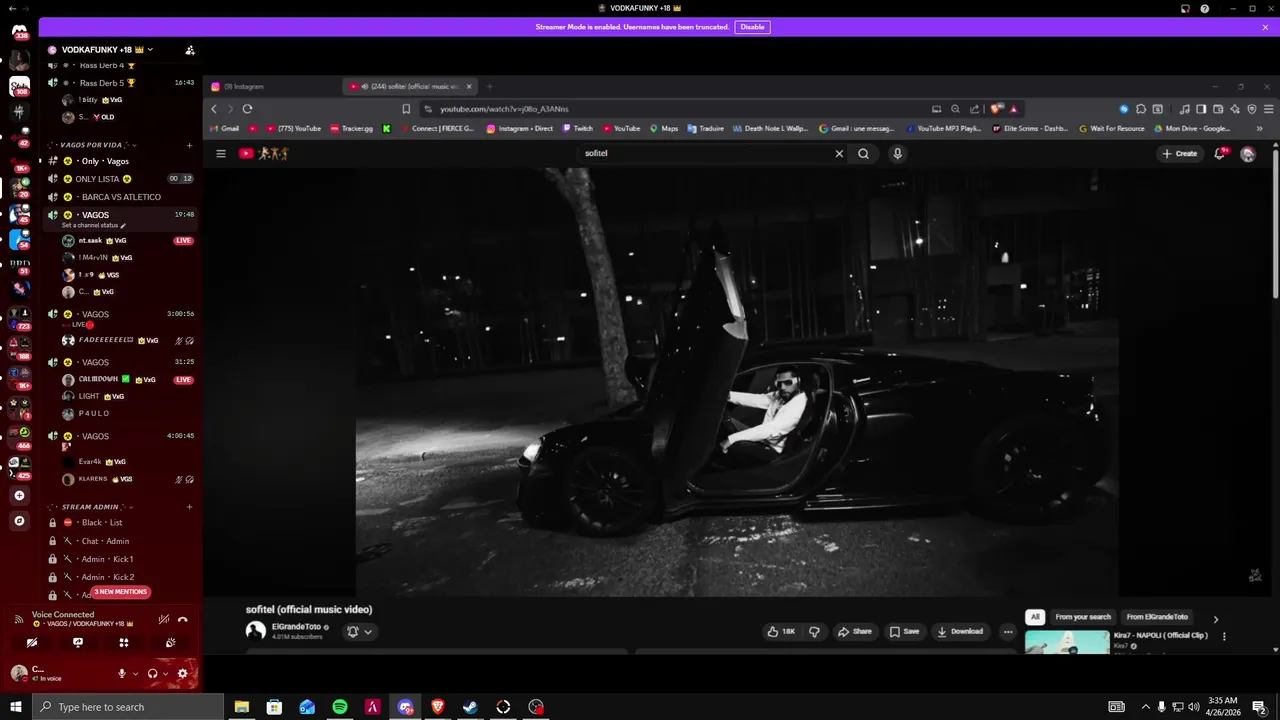Viewport: 1280px width, 720px height.
Task: Show hidden system tray icons
Action: [x=1146, y=707]
